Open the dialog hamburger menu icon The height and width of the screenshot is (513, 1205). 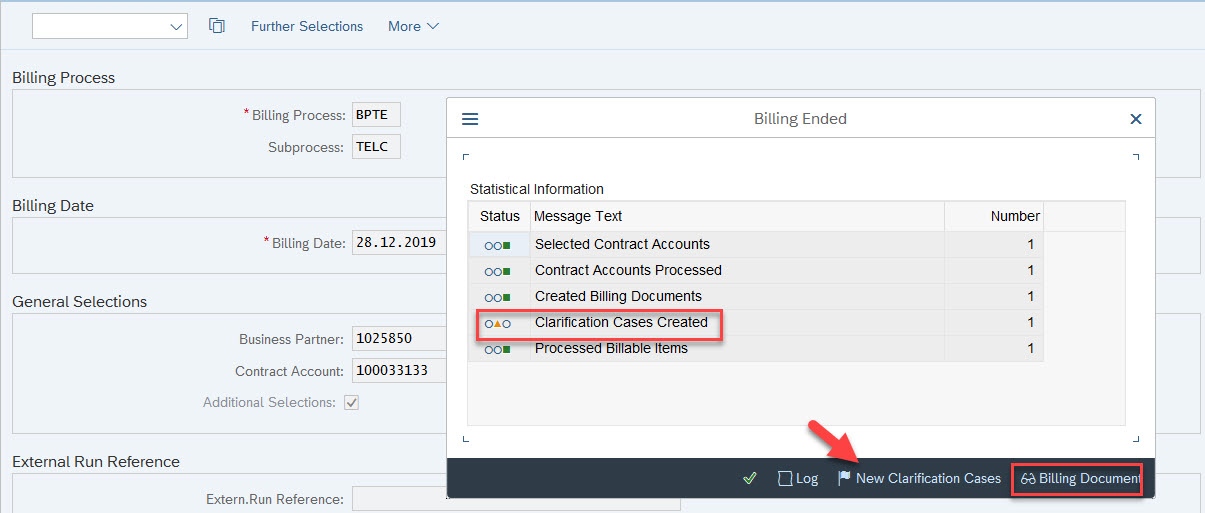click(470, 119)
